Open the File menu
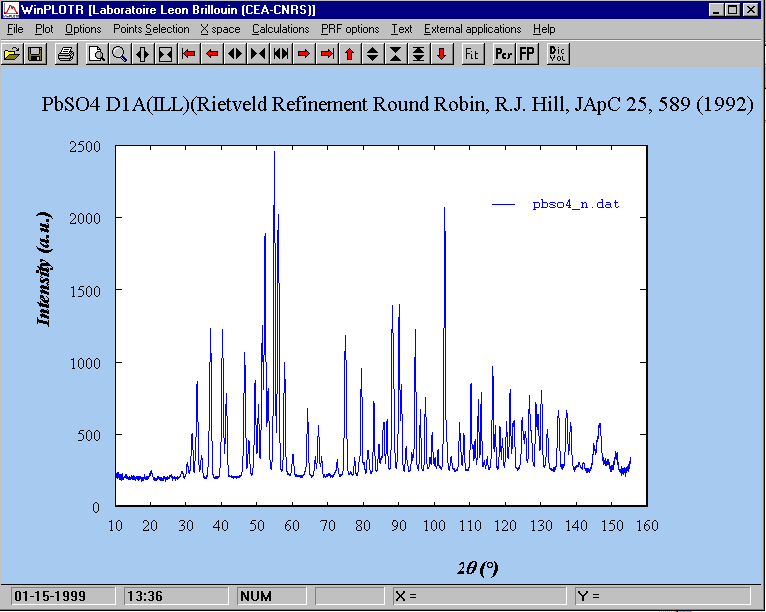Screen dimensions: 766x612 coord(15,29)
